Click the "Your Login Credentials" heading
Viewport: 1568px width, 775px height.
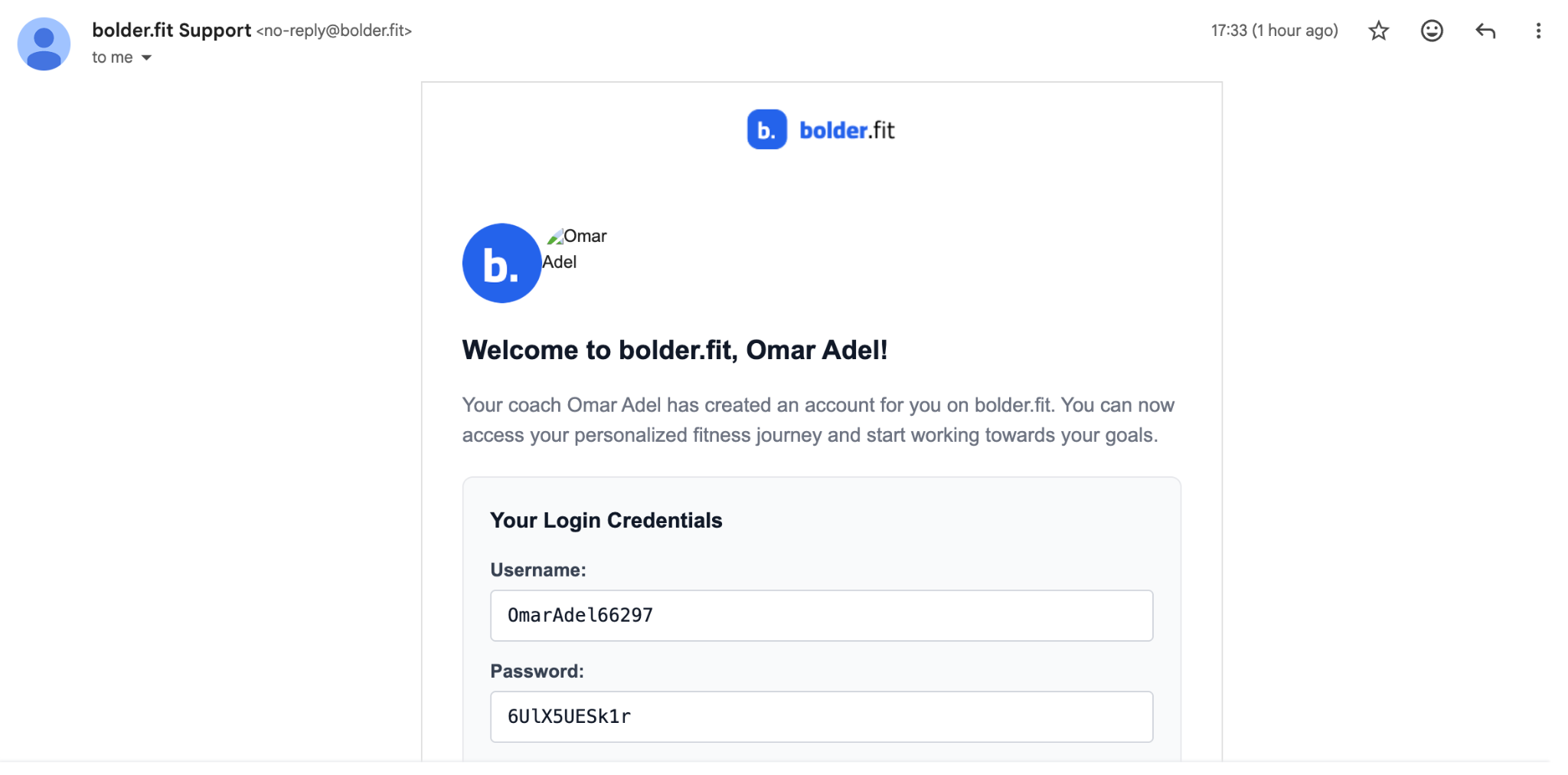click(x=606, y=521)
